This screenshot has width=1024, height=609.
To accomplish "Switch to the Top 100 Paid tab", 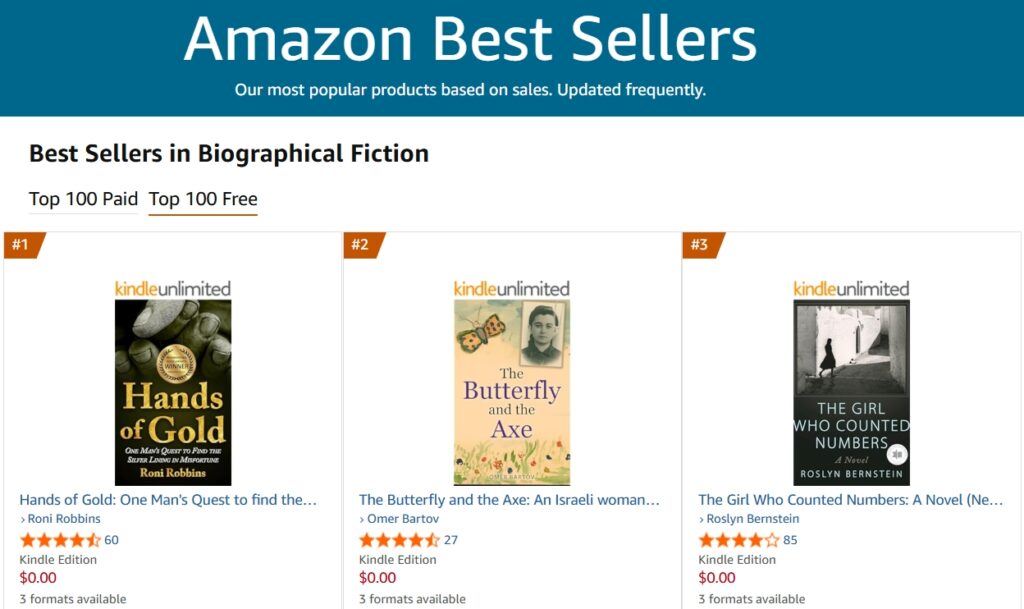I will (83, 198).
